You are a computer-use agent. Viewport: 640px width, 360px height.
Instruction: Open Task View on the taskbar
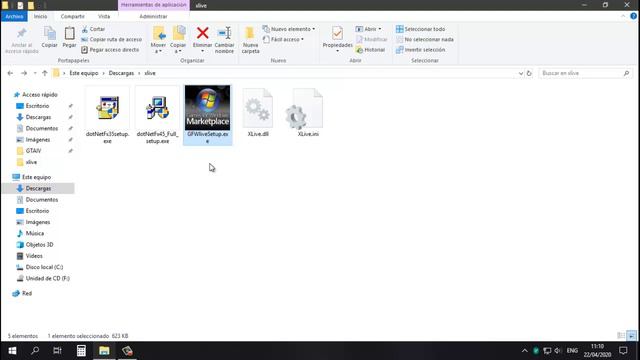[x=58, y=351]
